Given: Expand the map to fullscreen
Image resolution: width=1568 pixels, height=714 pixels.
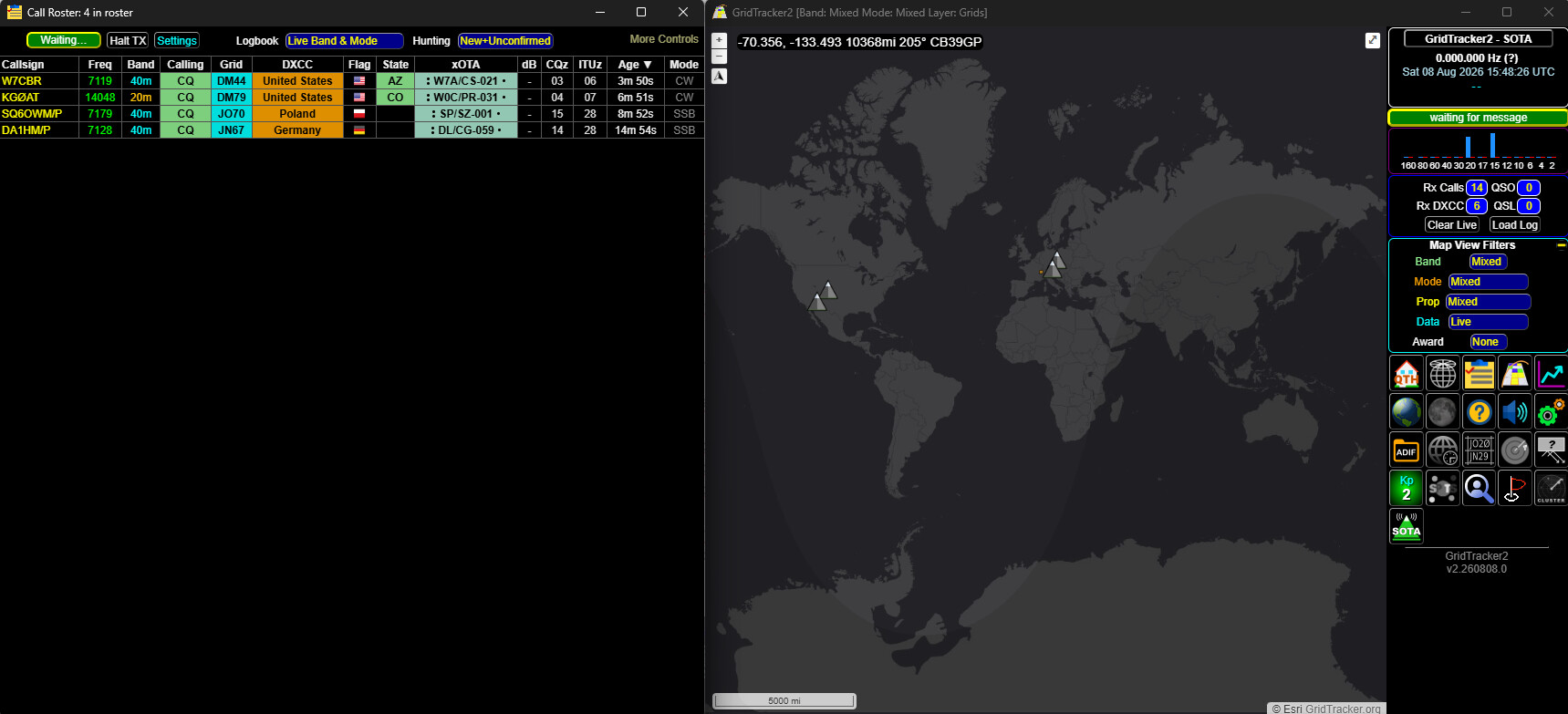Looking at the screenshot, I should click(1373, 41).
